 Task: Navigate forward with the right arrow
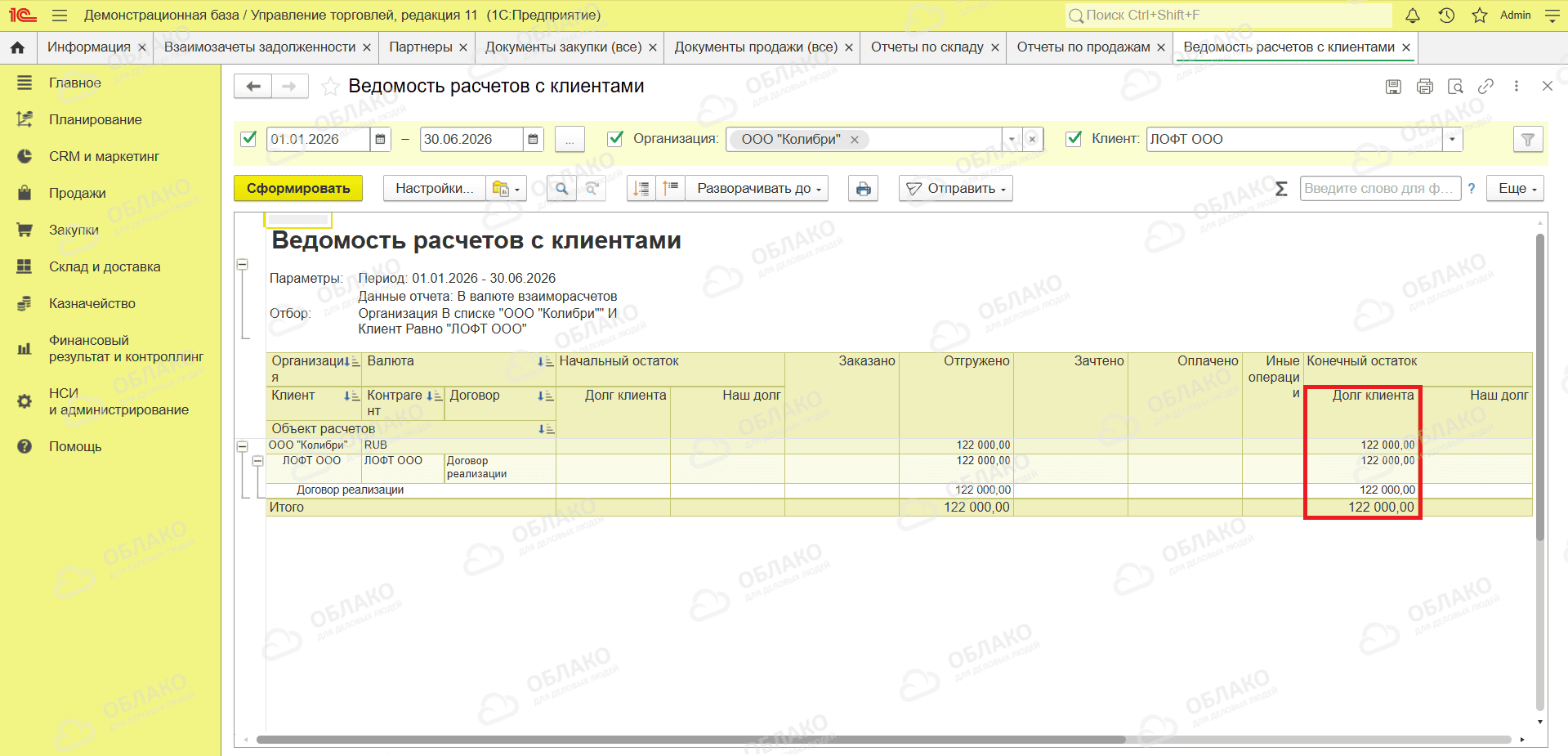pyautogui.click(x=289, y=86)
